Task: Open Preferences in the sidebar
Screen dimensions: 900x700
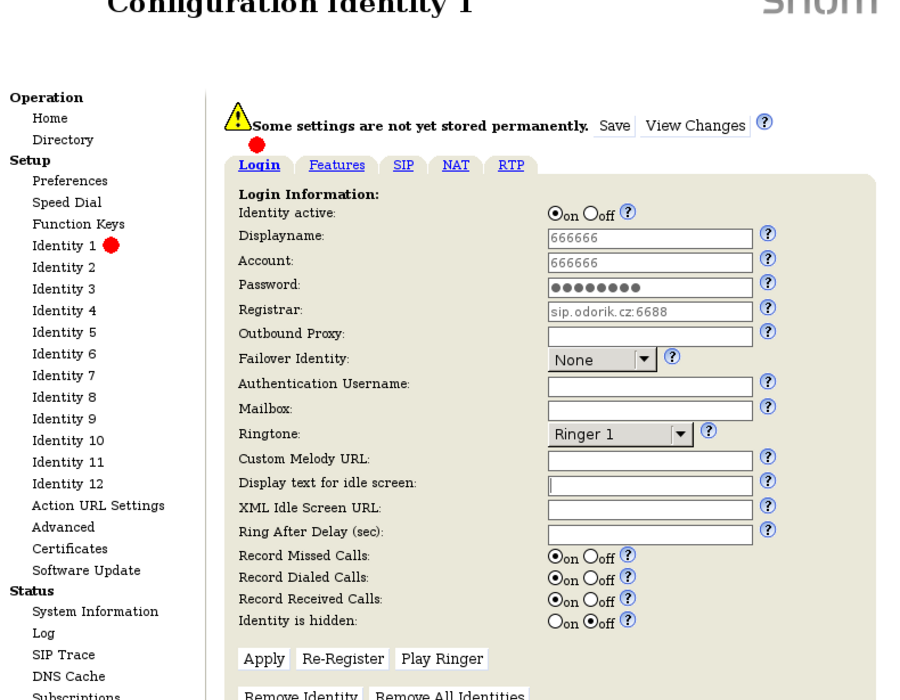Action: [x=70, y=181]
